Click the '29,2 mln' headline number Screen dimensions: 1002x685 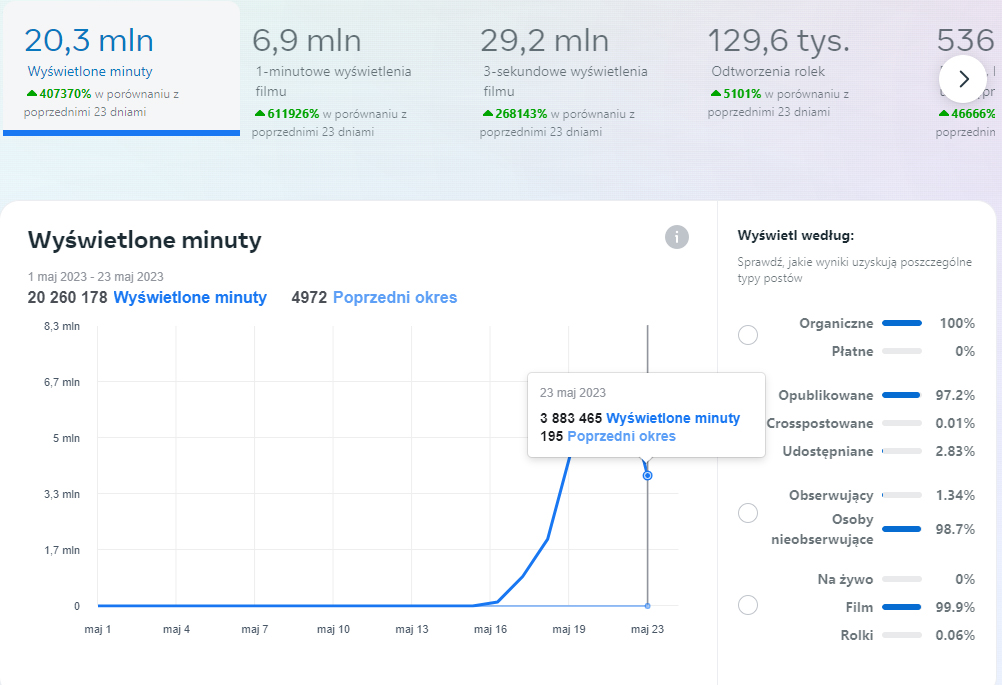pos(544,40)
